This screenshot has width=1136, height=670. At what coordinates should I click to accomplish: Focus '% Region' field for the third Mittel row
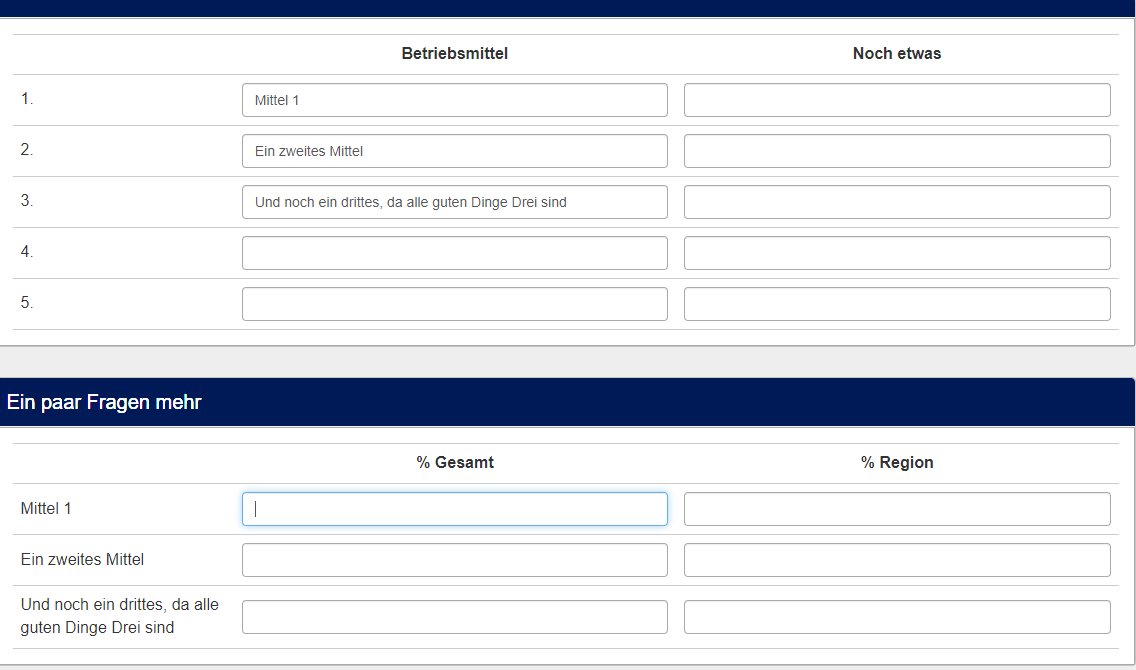[896, 617]
